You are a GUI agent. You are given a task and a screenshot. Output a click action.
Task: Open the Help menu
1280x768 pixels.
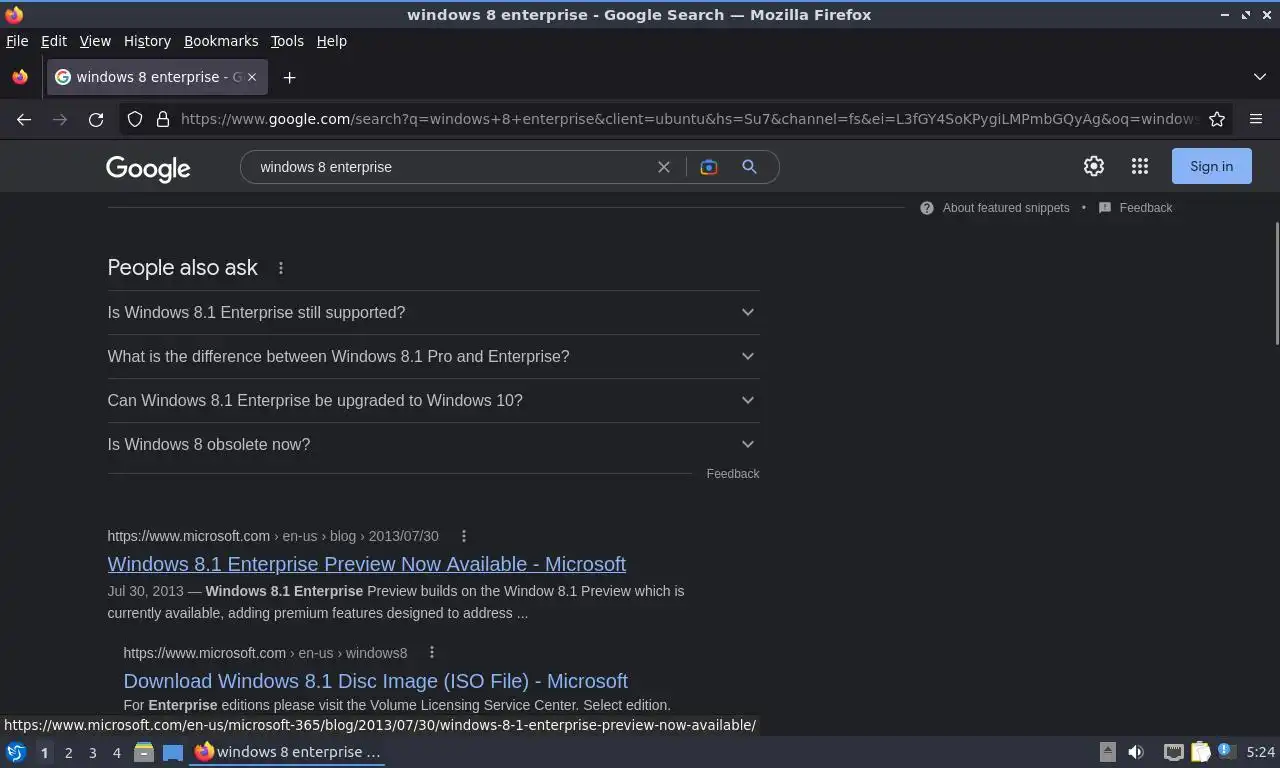(331, 41)
